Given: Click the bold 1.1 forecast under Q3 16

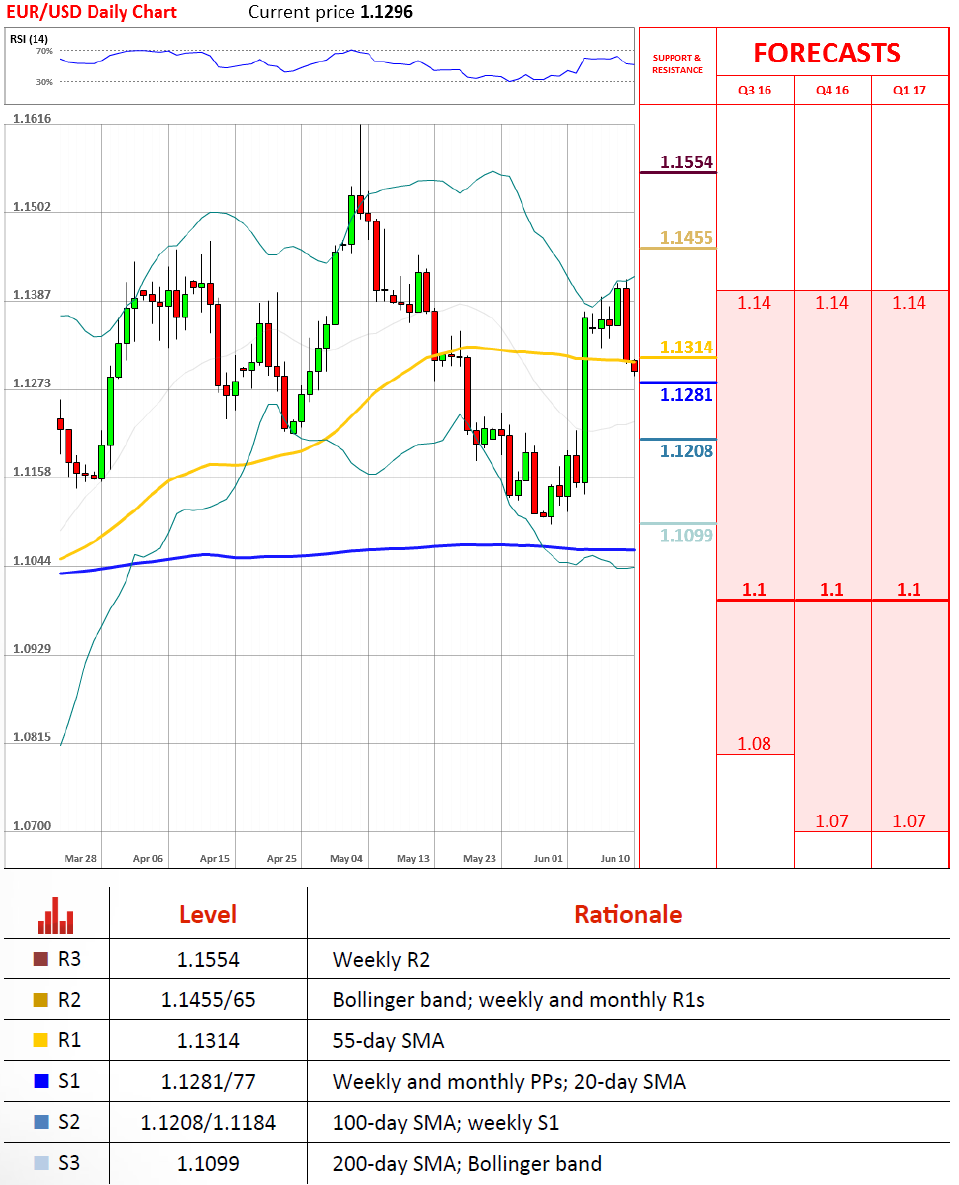Looking at the screenshot, I should pos(754,589).
